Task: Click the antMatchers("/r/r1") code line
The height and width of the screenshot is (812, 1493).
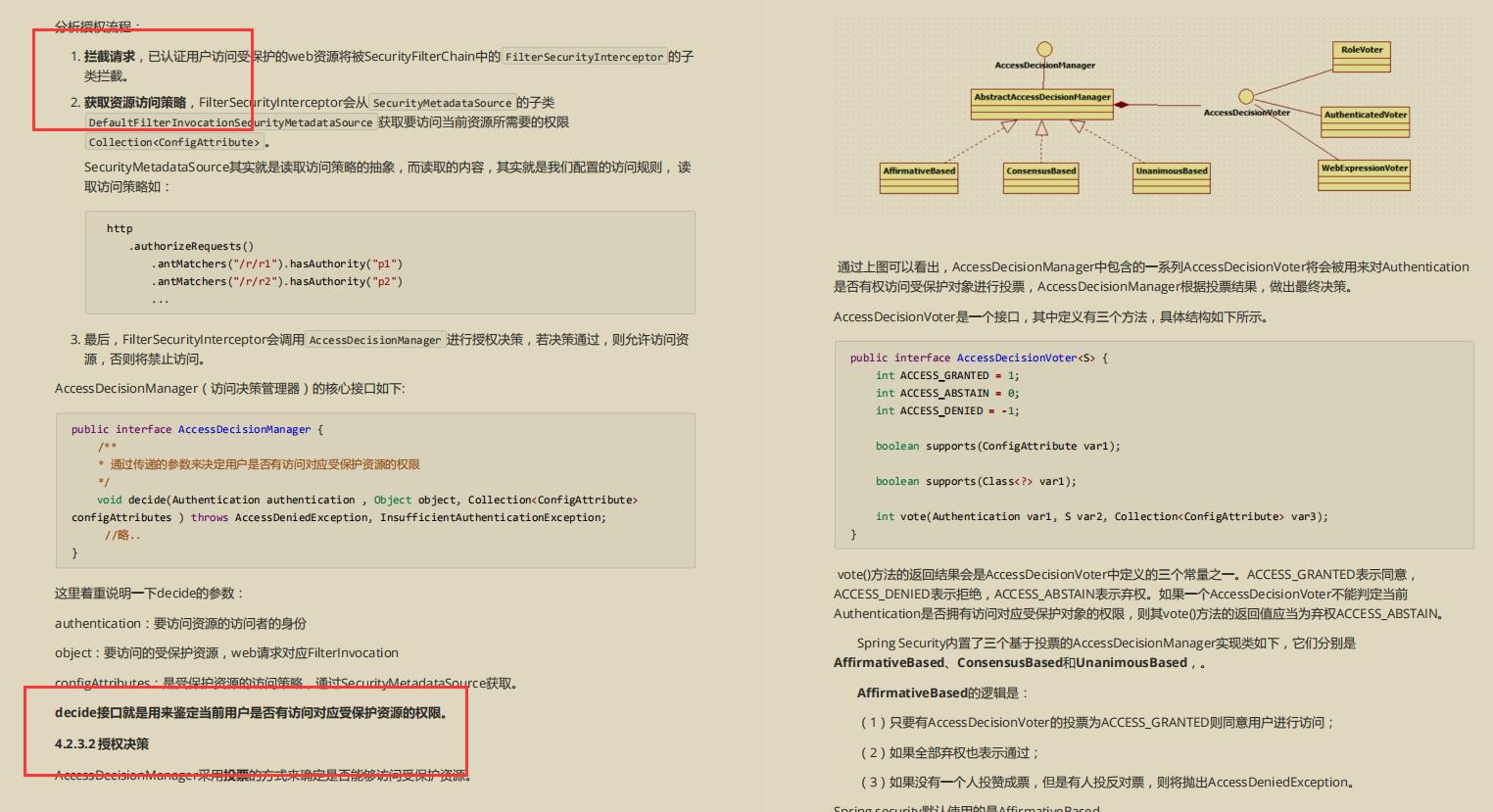Action: 276,263
